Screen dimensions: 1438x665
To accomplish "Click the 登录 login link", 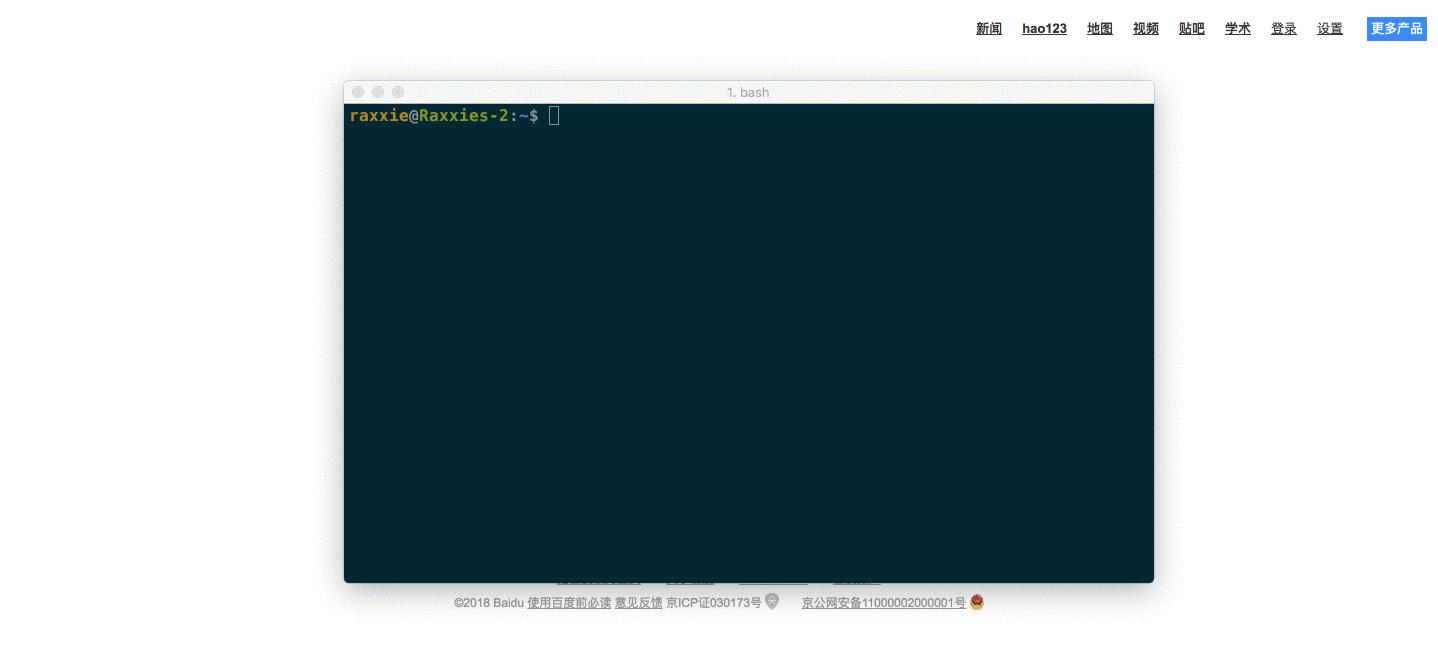I will [x=1283, y=28].
